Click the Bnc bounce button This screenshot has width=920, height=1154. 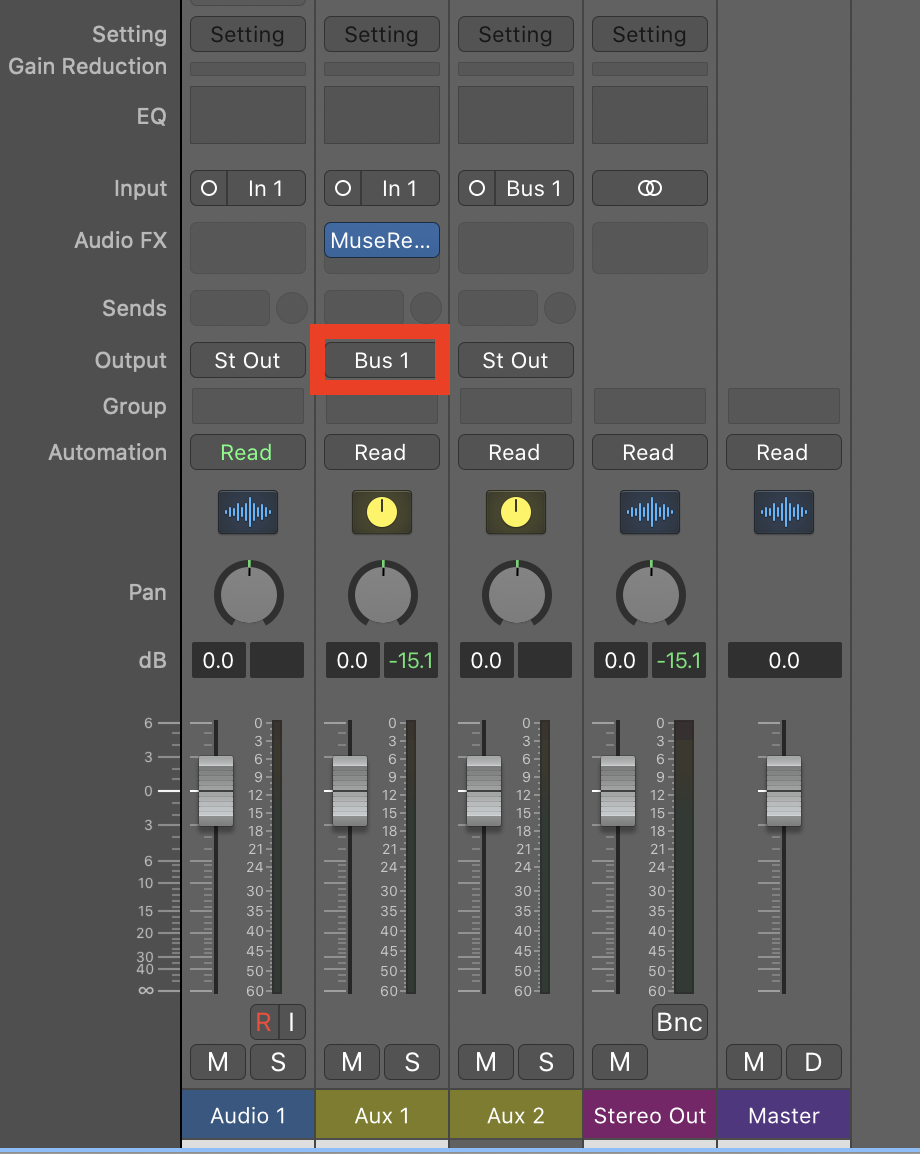(680, 1022)
